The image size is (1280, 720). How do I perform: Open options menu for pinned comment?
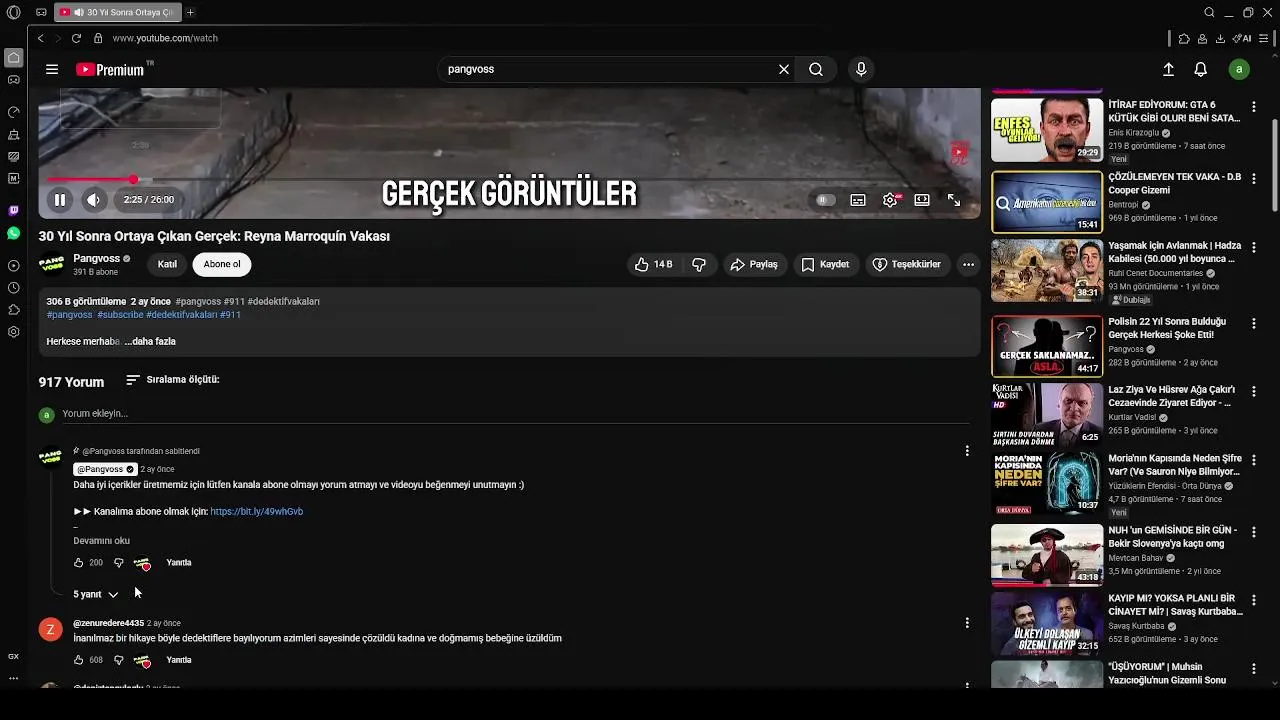pos(967,451)
